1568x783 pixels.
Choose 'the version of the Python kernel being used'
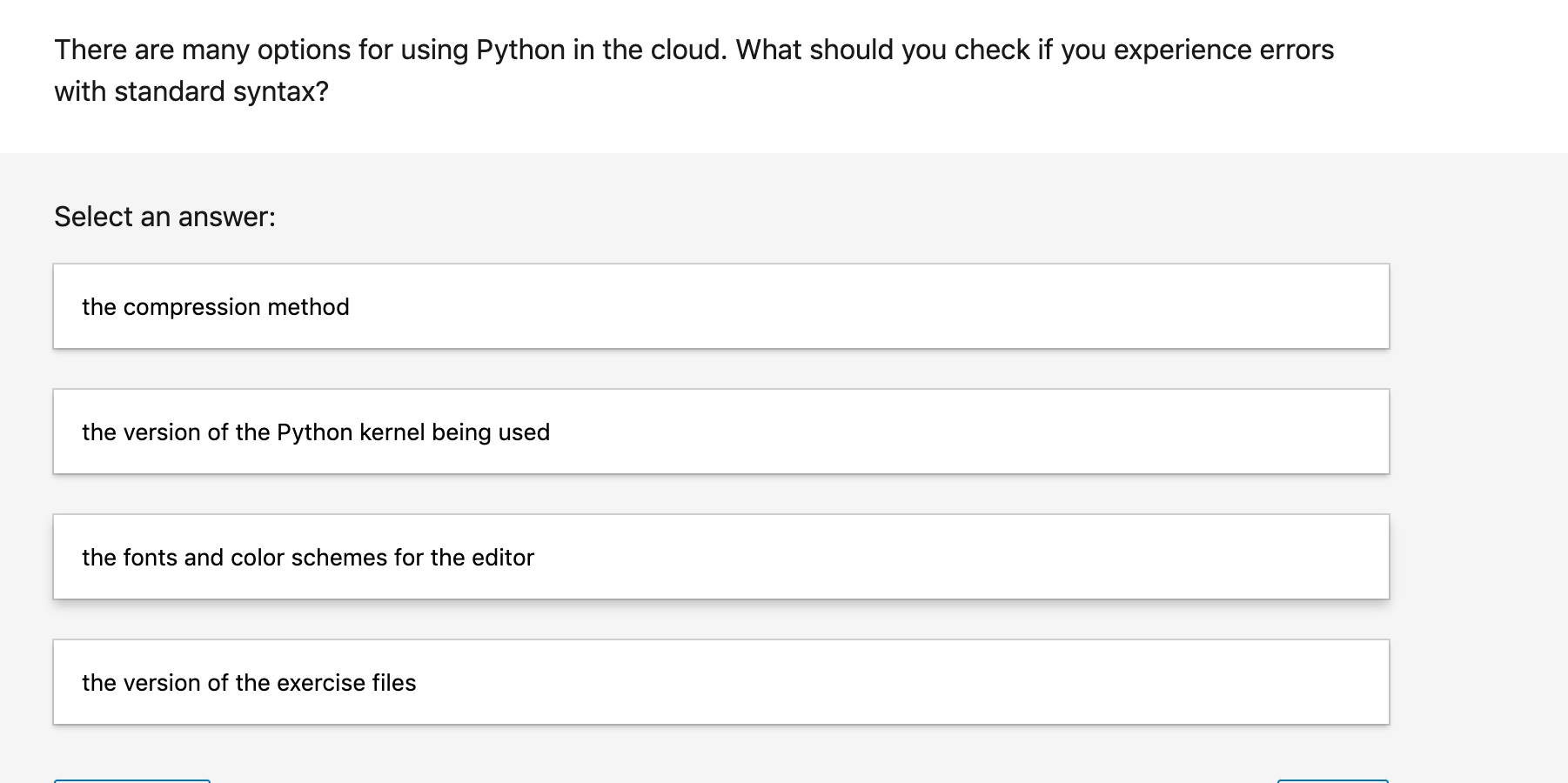click(722, 432)
